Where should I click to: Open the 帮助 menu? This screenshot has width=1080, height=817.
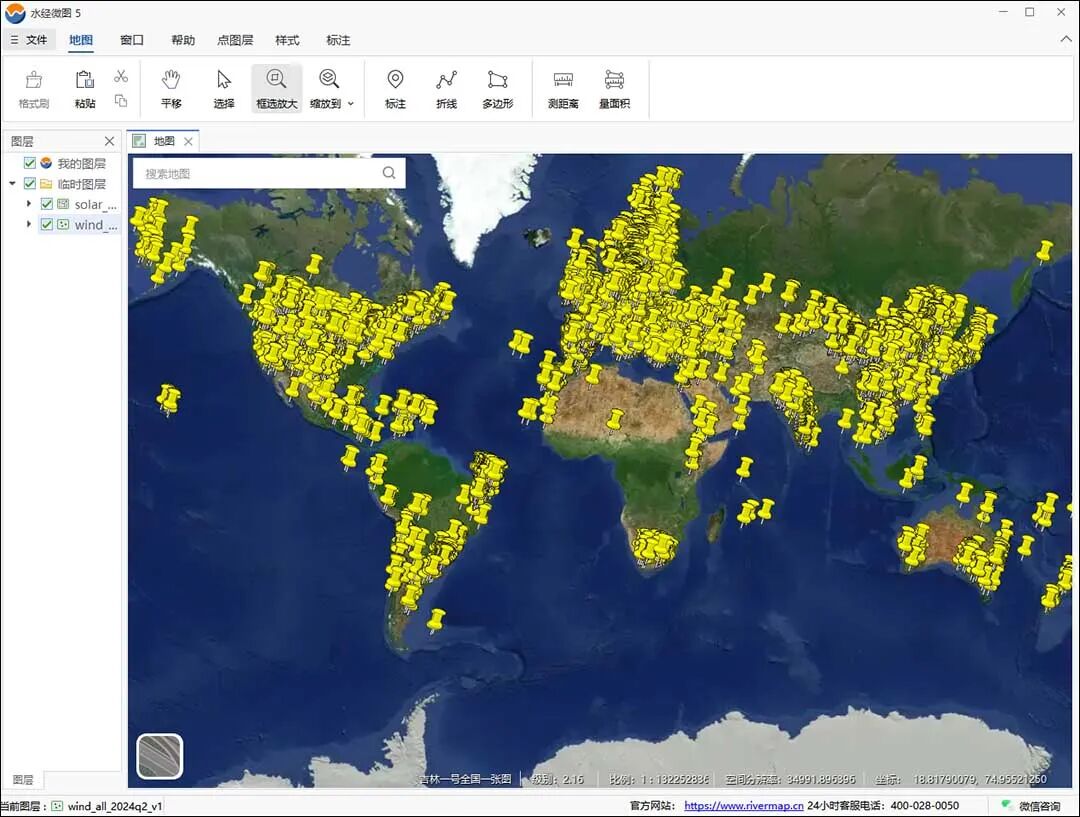pos(183,40)
